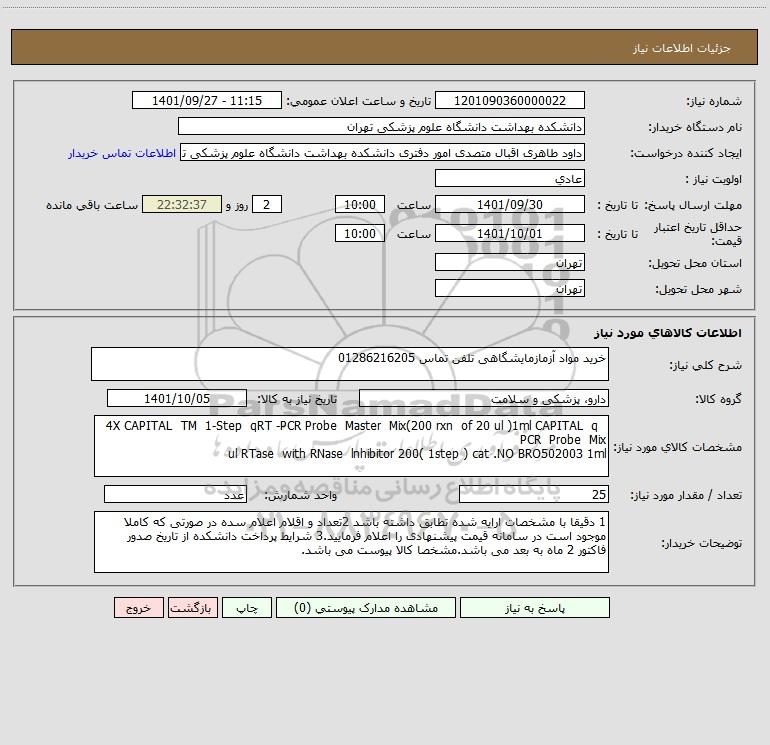Click the delivery city field تهران
Image resolution: width=770 pixels, height=745 pixels.
point(510,288)
